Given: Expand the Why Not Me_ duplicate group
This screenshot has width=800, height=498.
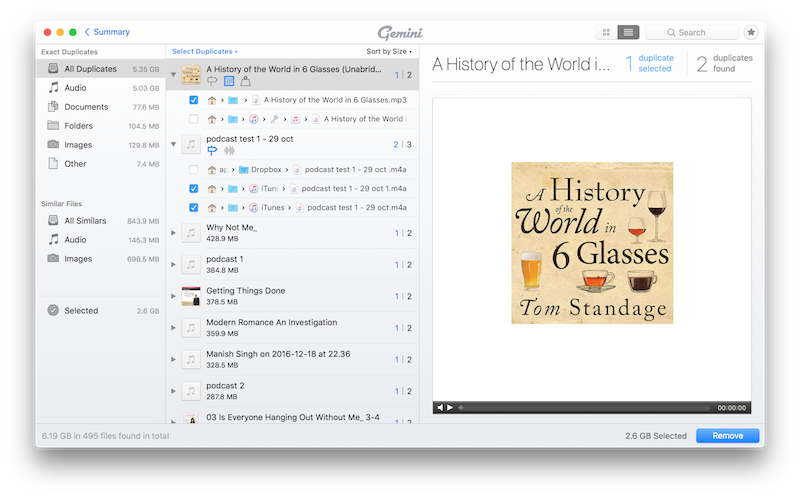Looking at the screenshot, I should click(174, 233).
